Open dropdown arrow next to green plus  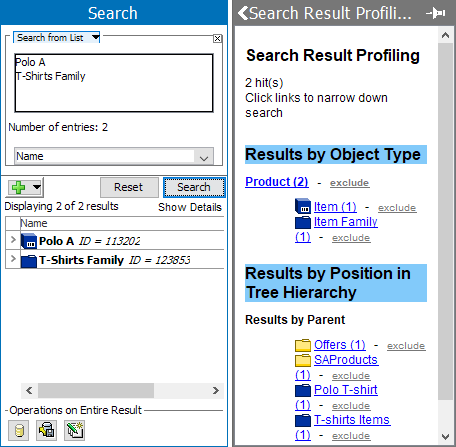tap(37, 187)
